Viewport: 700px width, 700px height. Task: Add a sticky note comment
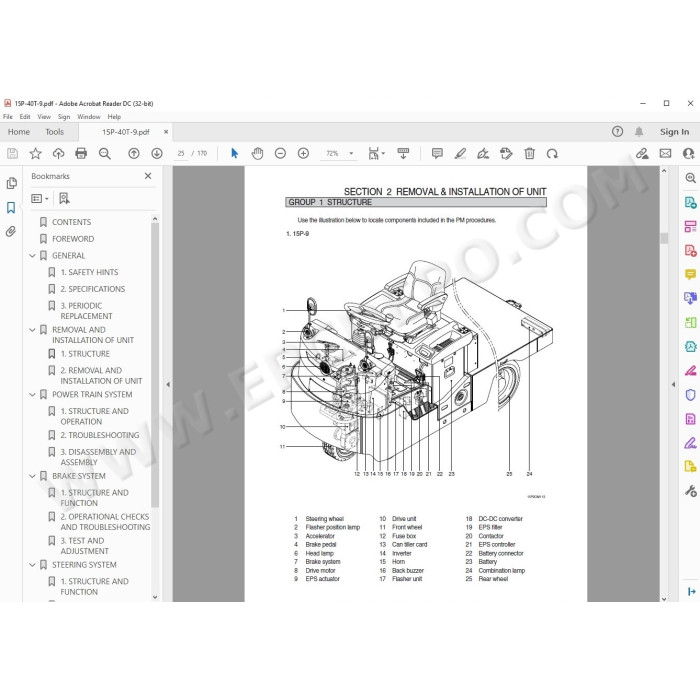tap(438, 154)
